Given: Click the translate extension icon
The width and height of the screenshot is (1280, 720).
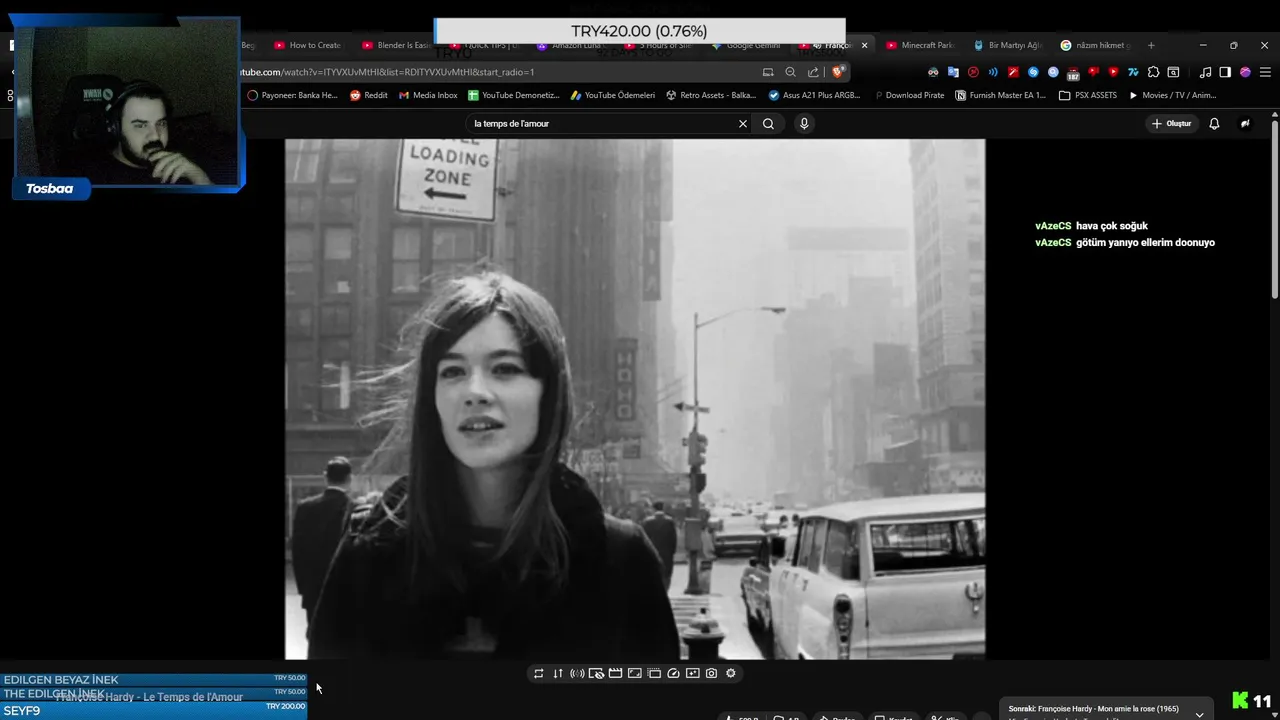Looking at the screenshot, I should click(x=953, y=72).
